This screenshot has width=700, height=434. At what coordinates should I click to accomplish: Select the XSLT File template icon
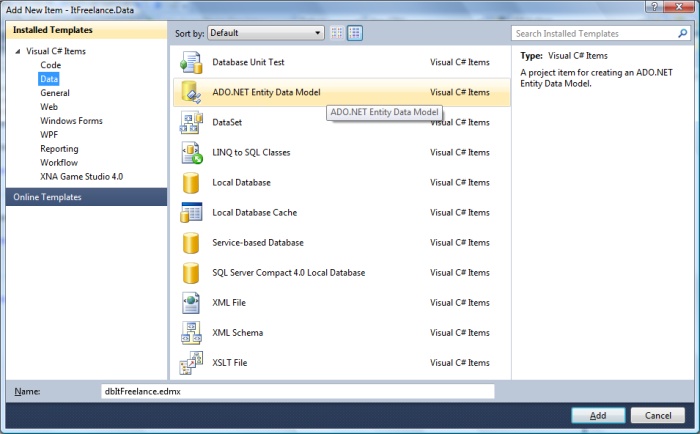point(191,363)
